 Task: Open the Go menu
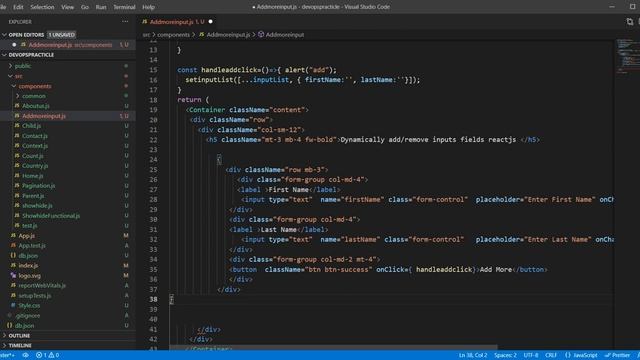coord(85,7)
